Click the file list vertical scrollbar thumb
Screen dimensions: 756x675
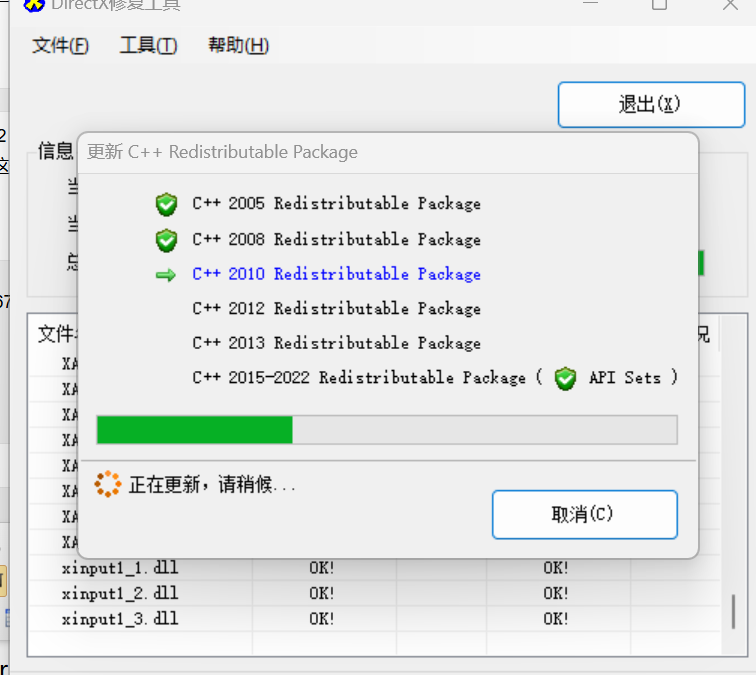(x=733, y=611)
